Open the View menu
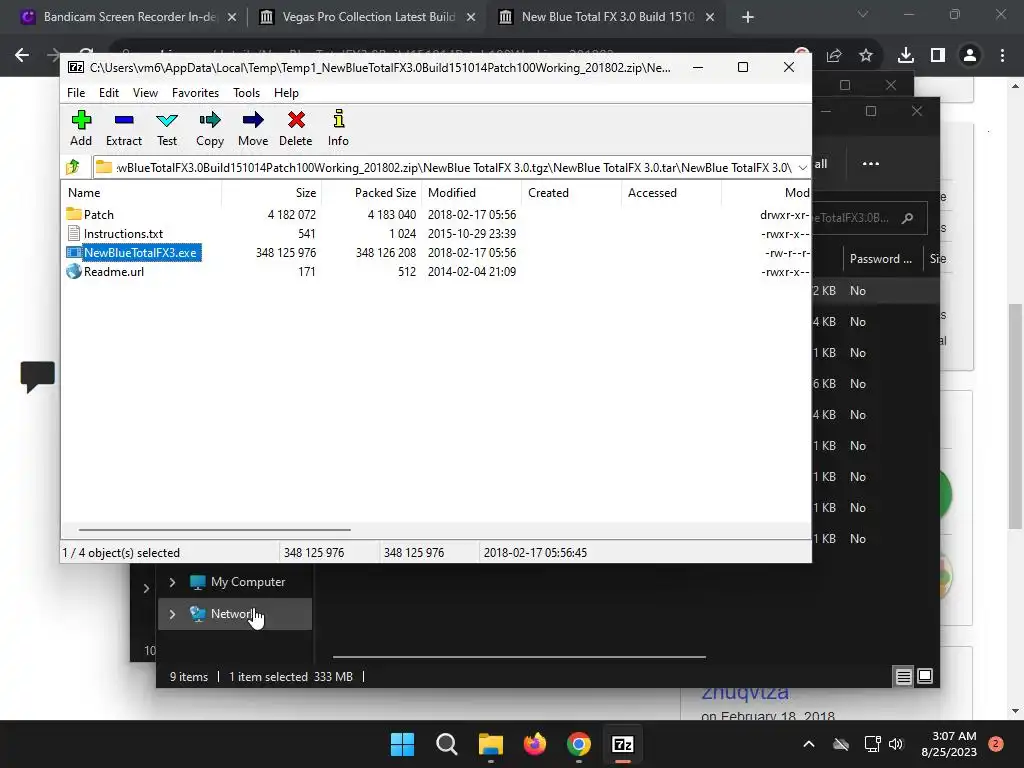 tap(145, 93)
